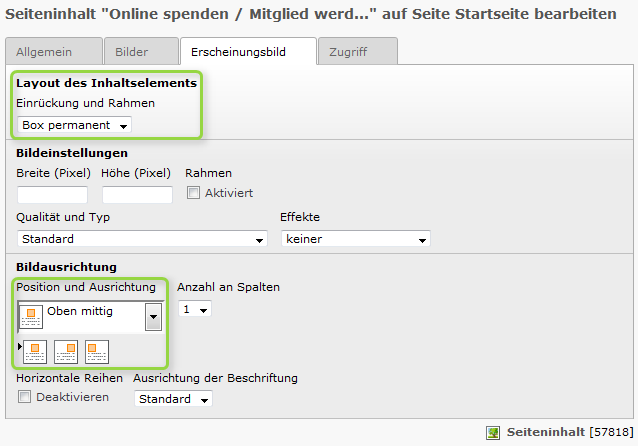Expand the Effekte dropdown
638x446 pixels.
[x=355, y=239]
